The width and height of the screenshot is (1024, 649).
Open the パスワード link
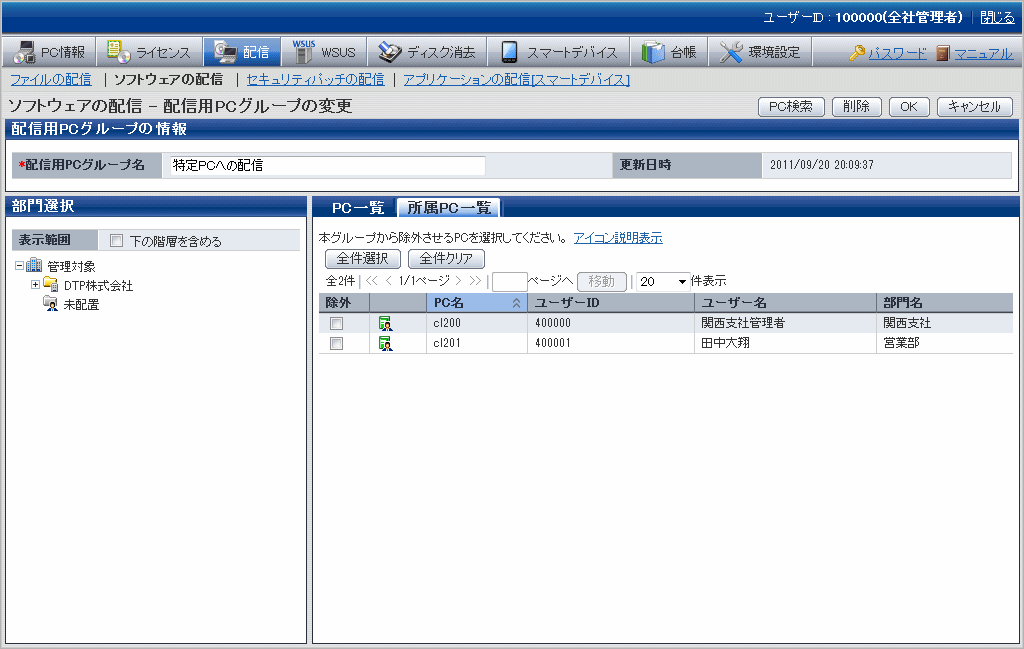[897, 54]
